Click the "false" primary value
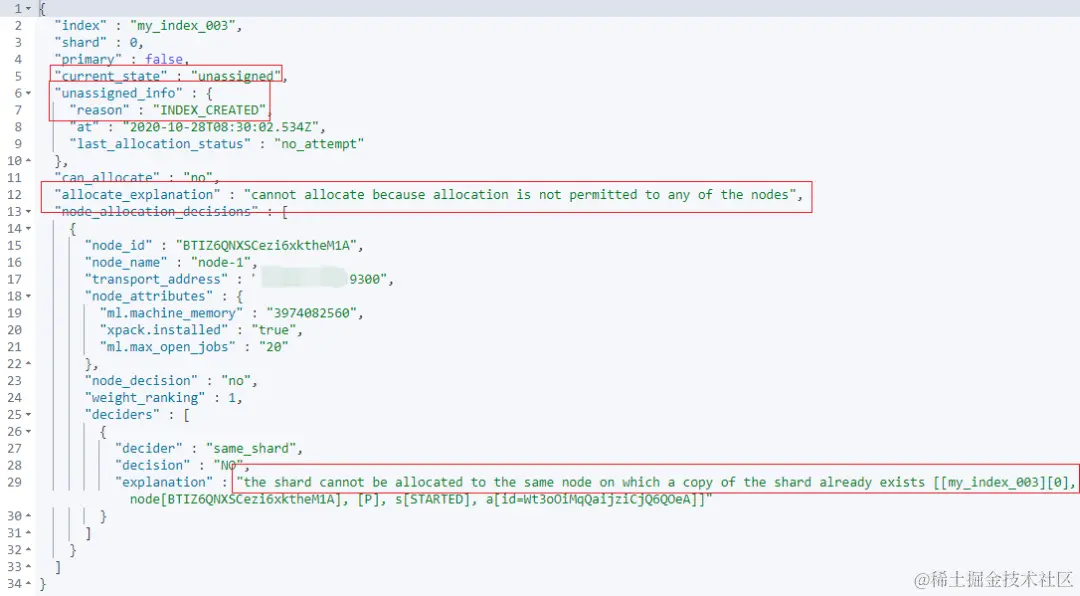The image size is (1080, 596). (x=164, y=59)
